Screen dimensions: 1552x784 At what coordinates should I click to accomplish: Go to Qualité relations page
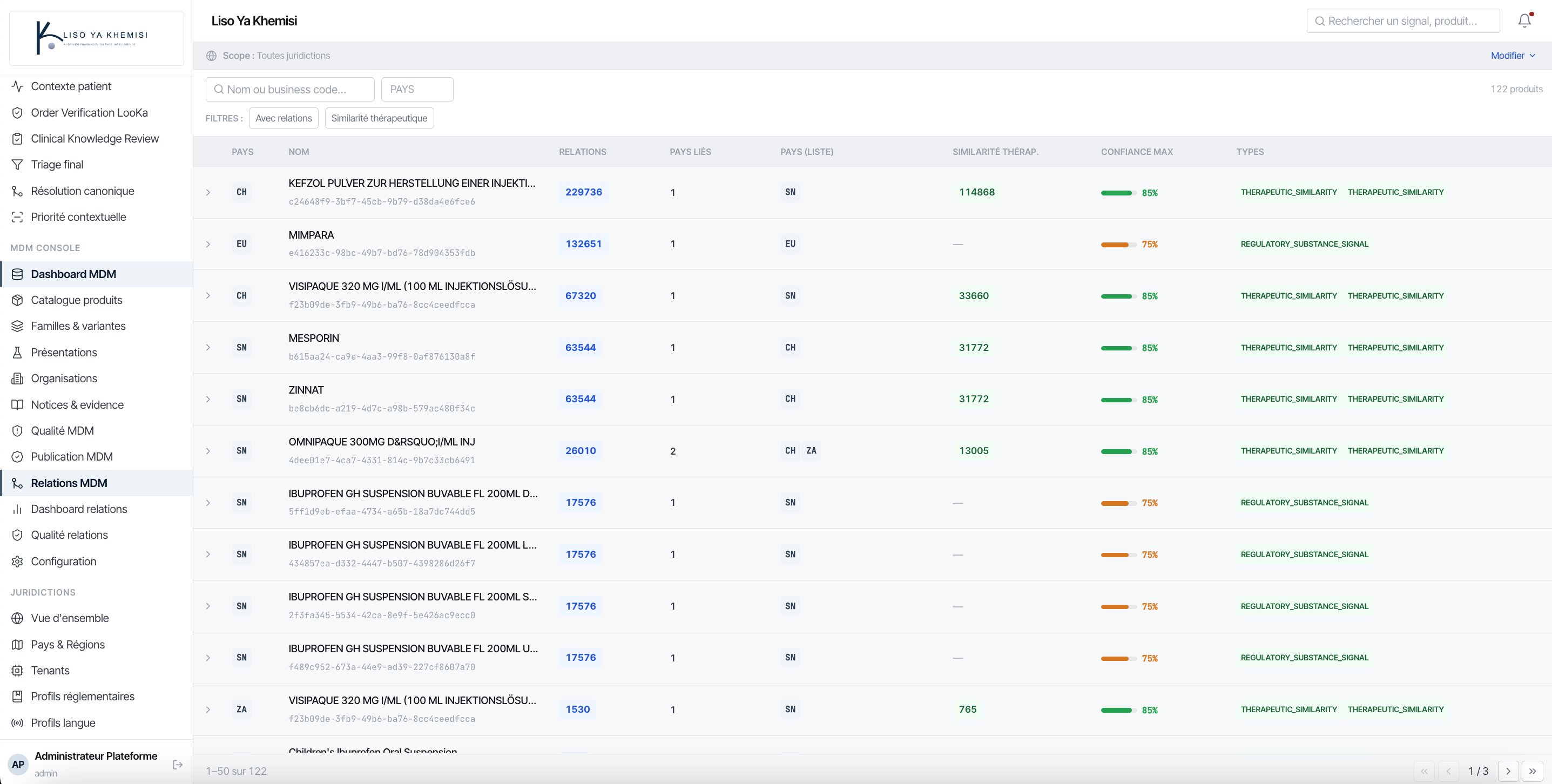coord(97,535)
